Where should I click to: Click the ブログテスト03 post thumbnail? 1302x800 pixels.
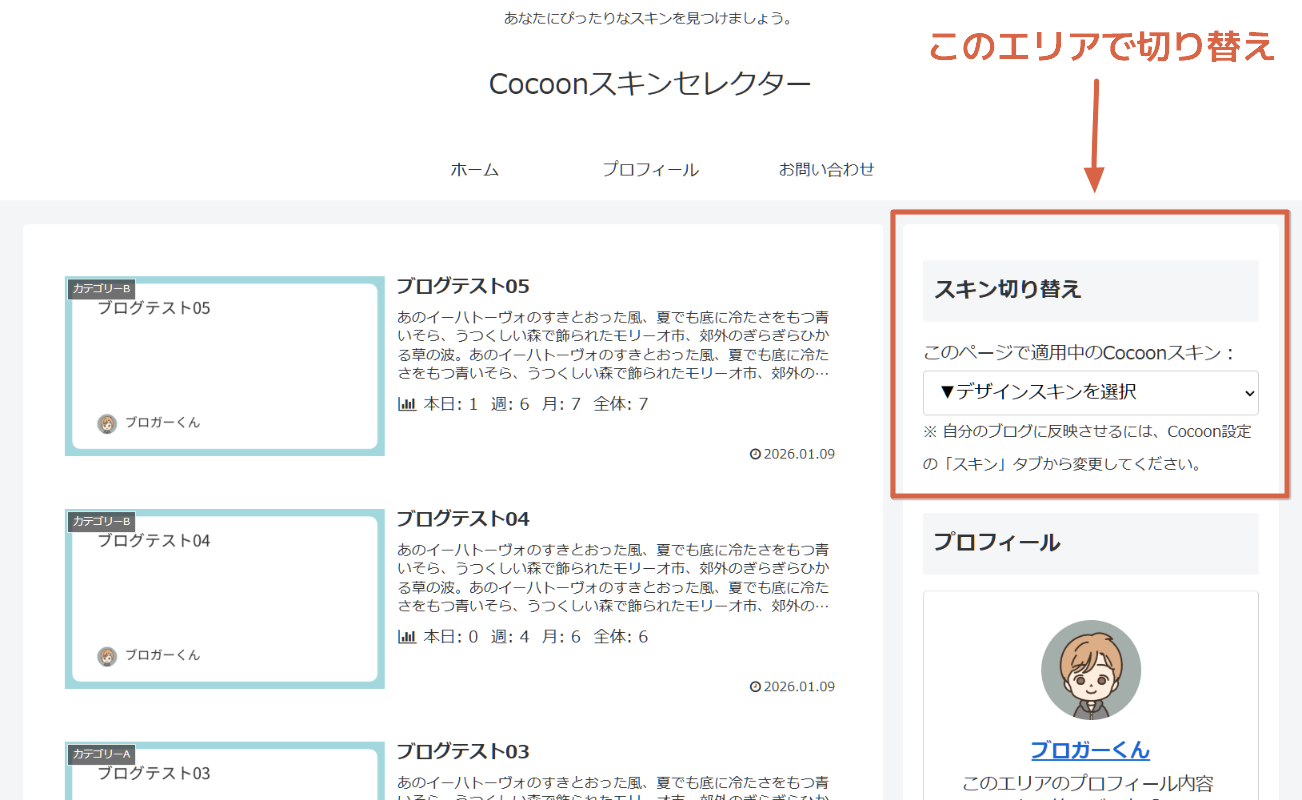point(225,770)
